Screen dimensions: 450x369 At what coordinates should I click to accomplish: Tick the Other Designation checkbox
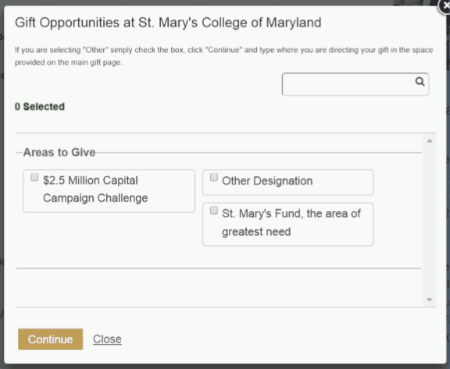tap(214, 177)
